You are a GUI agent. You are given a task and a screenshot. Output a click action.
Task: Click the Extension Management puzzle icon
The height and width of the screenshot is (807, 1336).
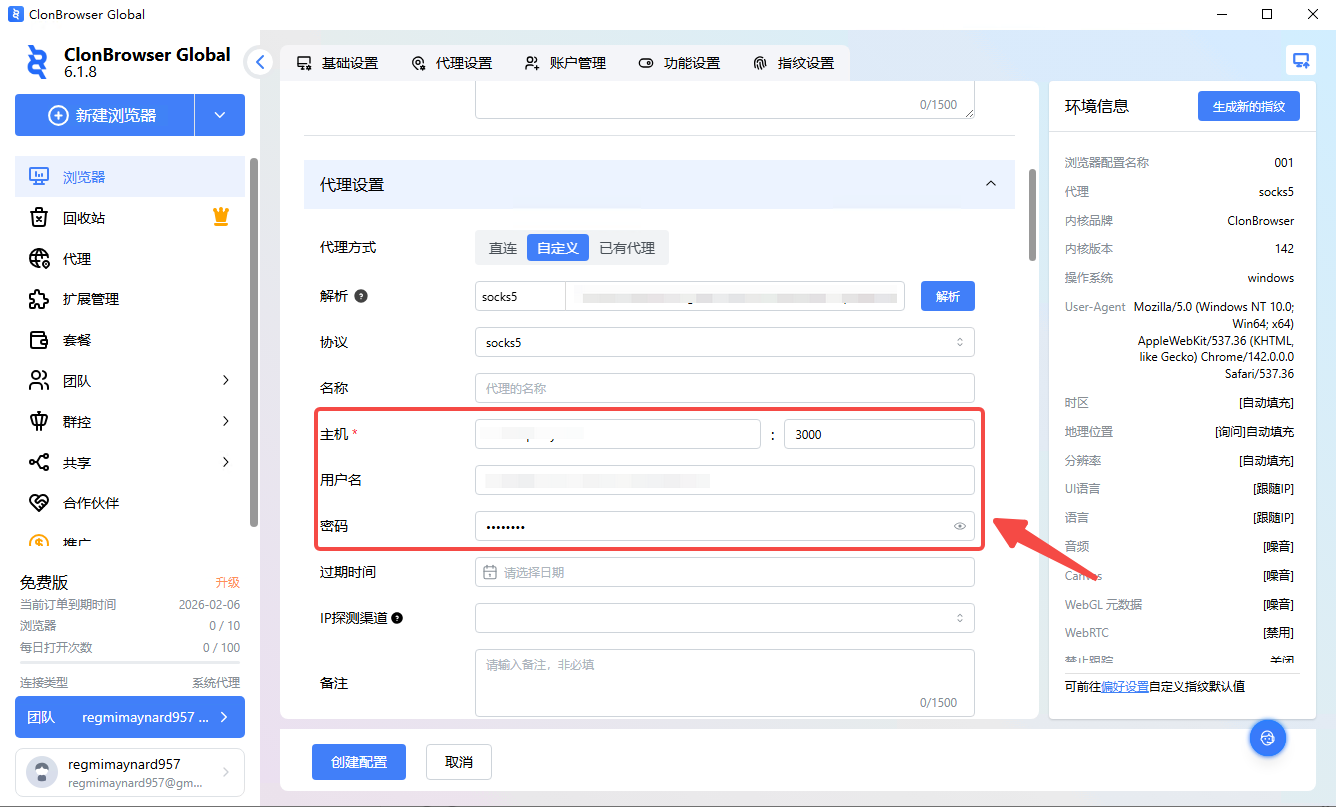39,299
